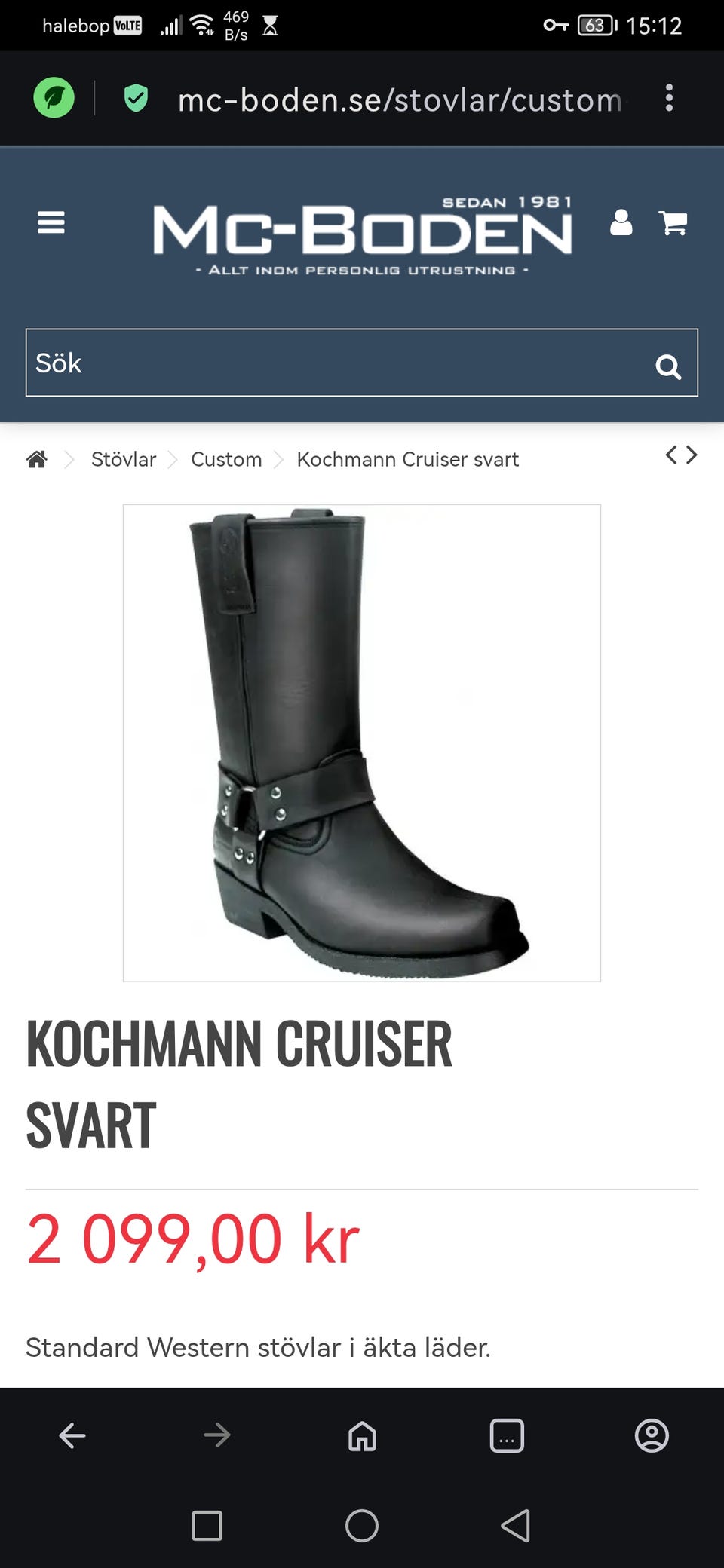Open the Stövlar breadcrumb link
The height and width of the screenshot is (1568, 724).
(x=124, y=459)
